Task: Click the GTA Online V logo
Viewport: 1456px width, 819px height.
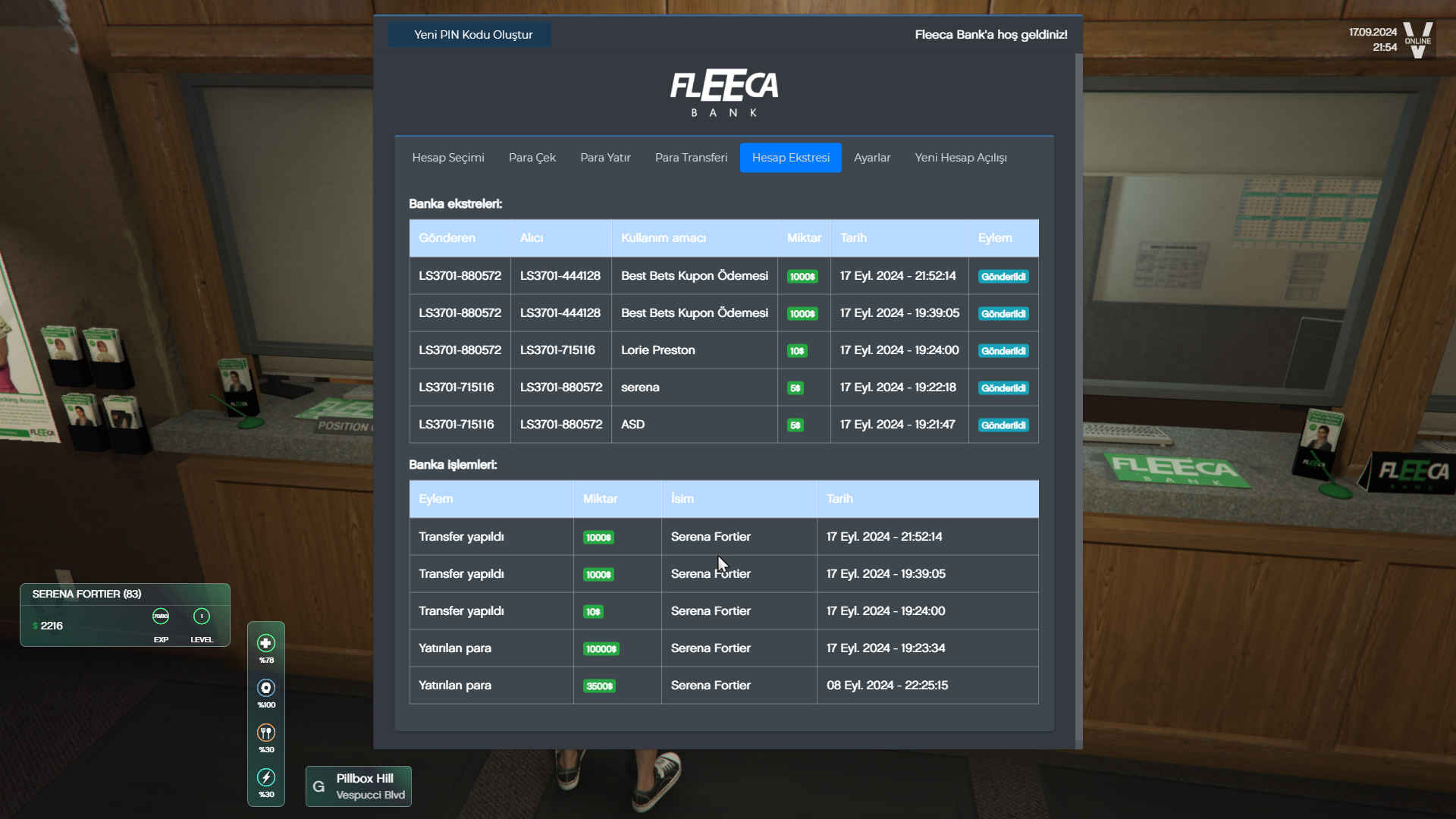Action: pyautogui.click(x=1417, y=39)
